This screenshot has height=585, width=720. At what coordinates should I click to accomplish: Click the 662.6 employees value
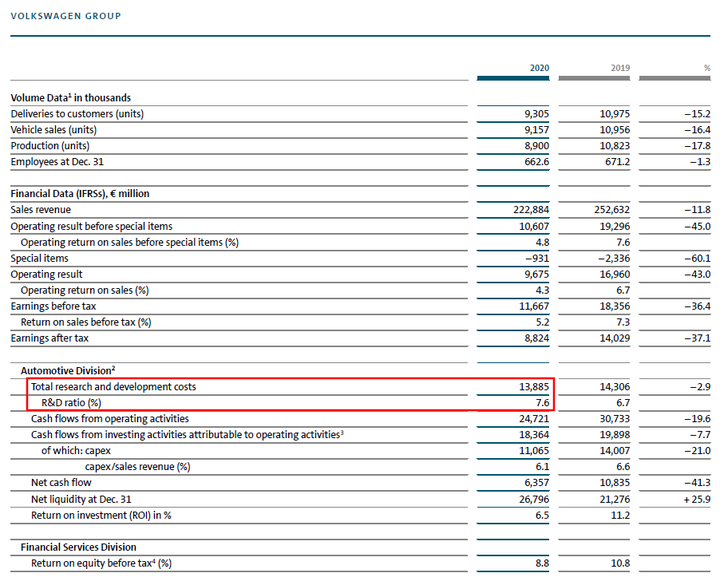(536, 162)
